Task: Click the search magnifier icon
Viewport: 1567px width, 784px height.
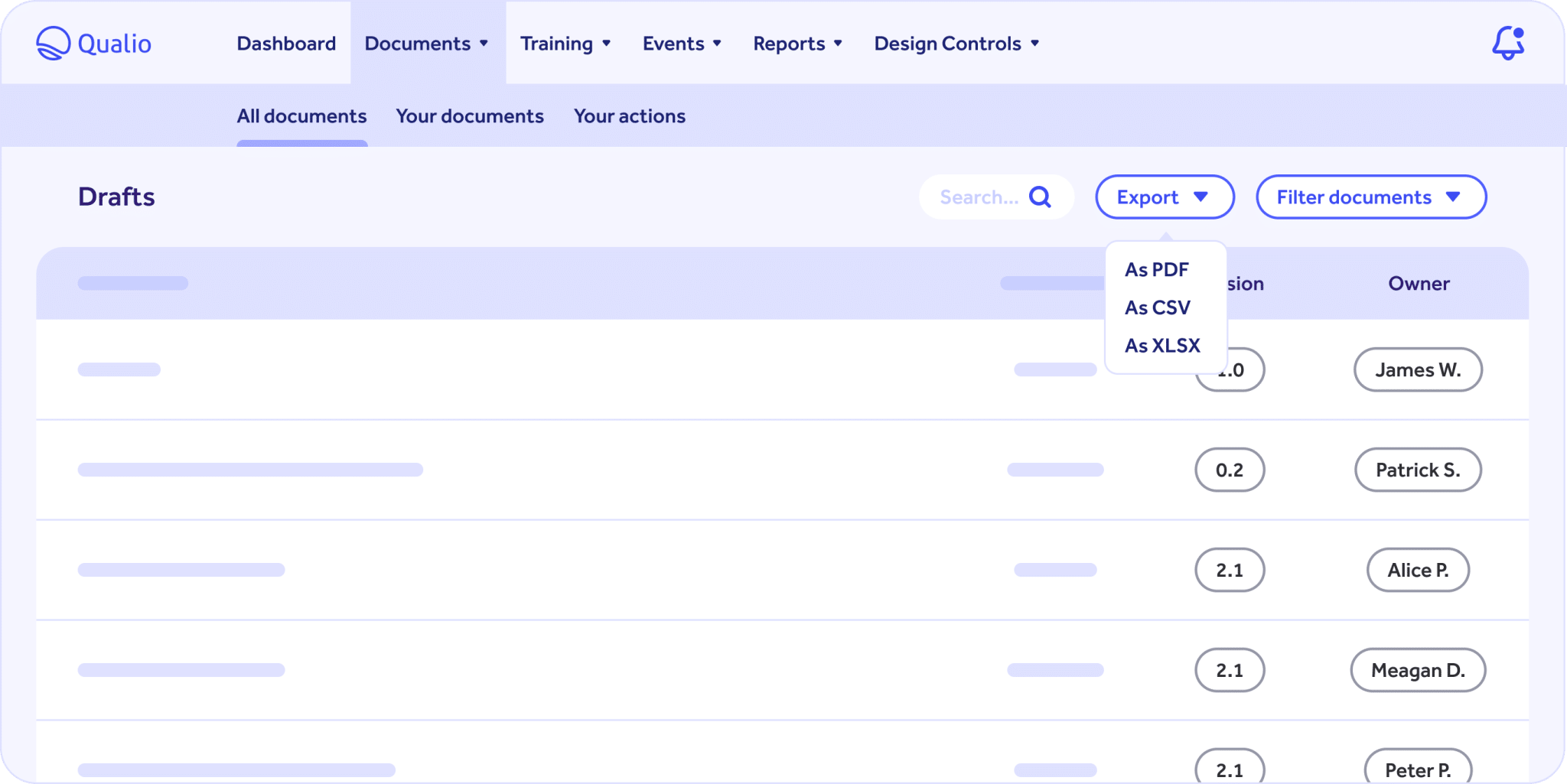Action: tap(1041, 197)
